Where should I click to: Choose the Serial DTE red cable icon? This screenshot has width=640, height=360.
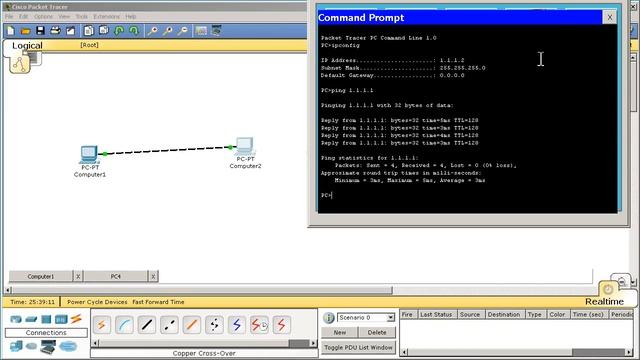pyautogui.click(x=281, y=325)
